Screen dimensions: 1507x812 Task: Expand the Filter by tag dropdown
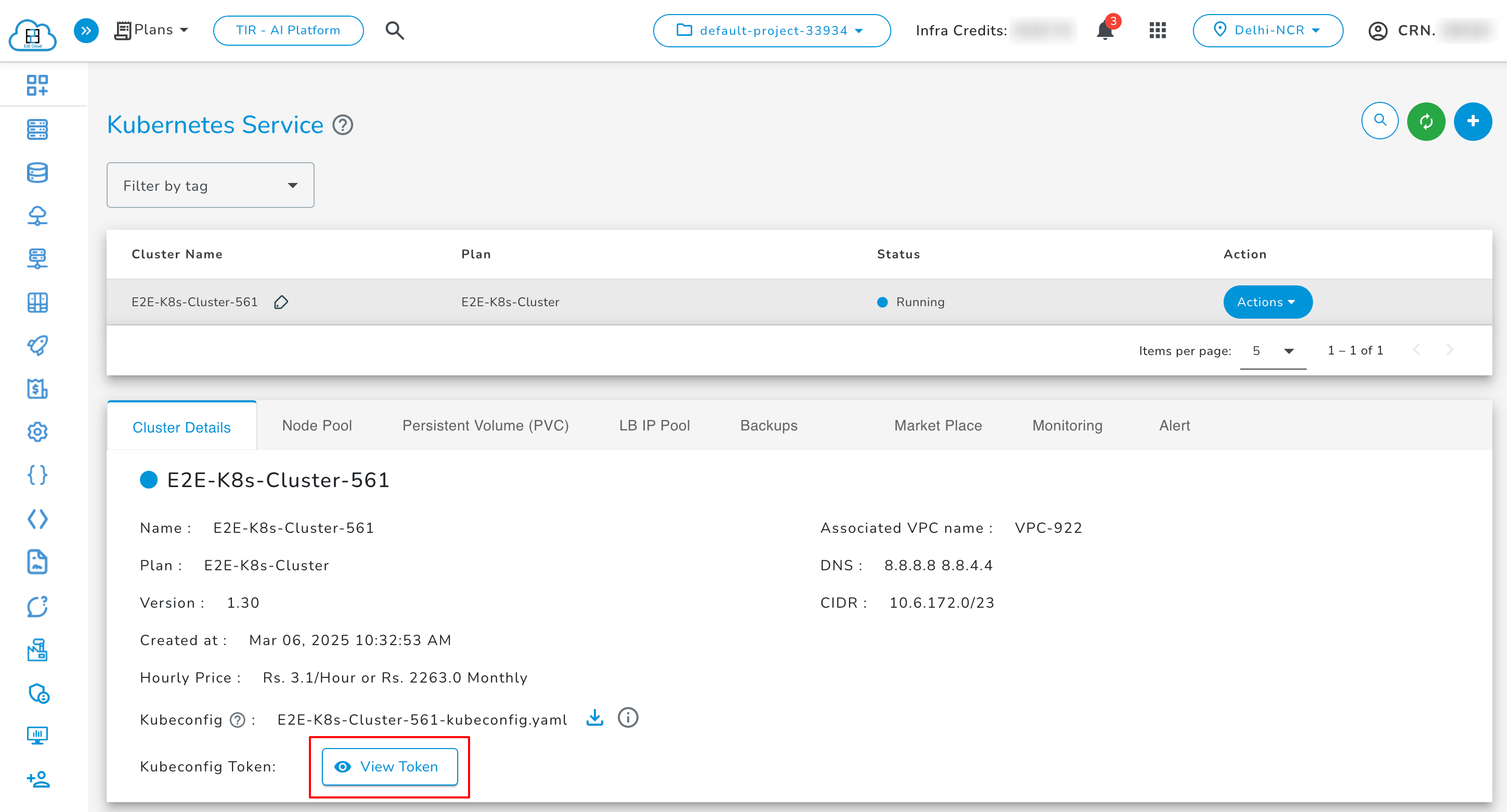click(211, 185)
